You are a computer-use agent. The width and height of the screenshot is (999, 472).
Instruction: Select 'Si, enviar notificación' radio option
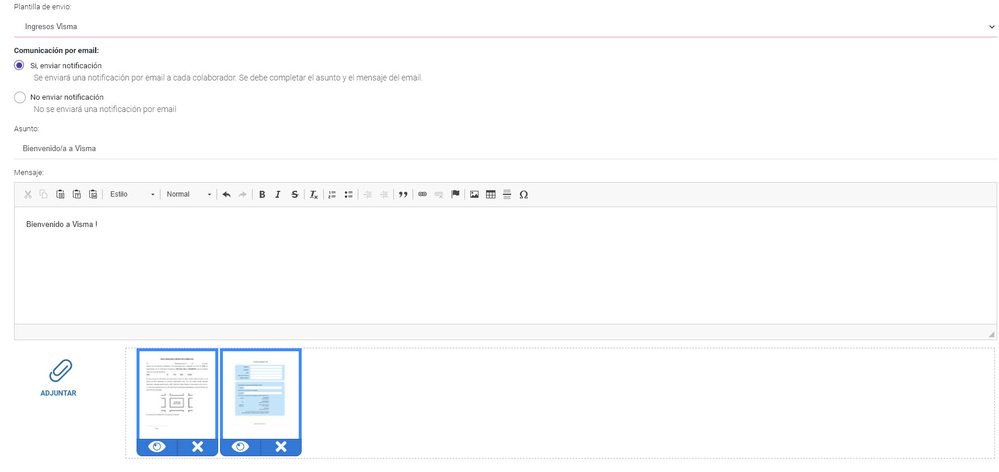[20, 66]
